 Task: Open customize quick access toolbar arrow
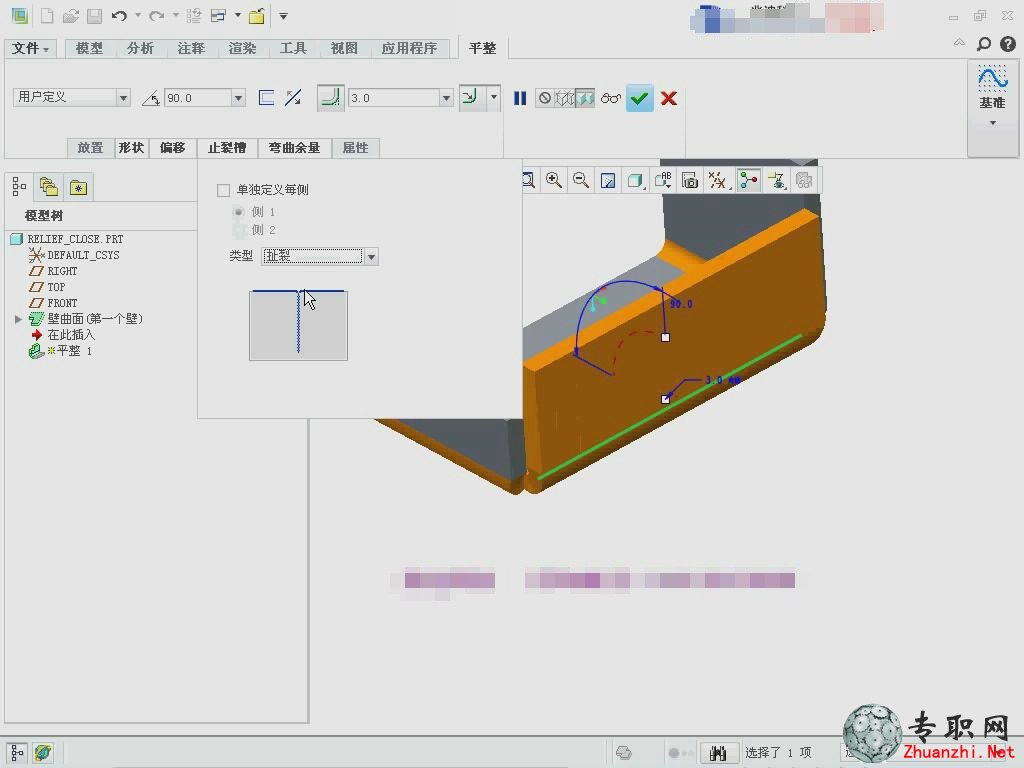coord(283,16)
